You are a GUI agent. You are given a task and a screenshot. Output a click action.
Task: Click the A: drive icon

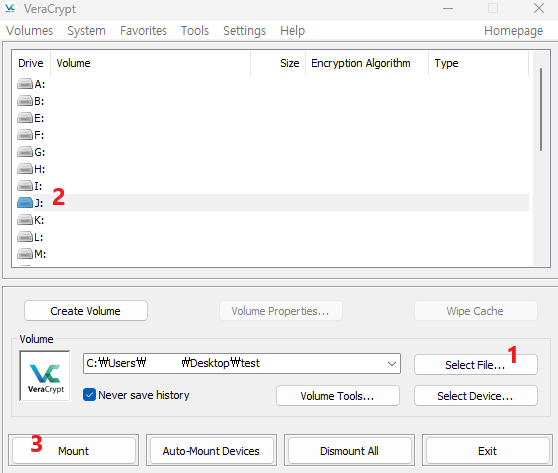click(25, 84)
